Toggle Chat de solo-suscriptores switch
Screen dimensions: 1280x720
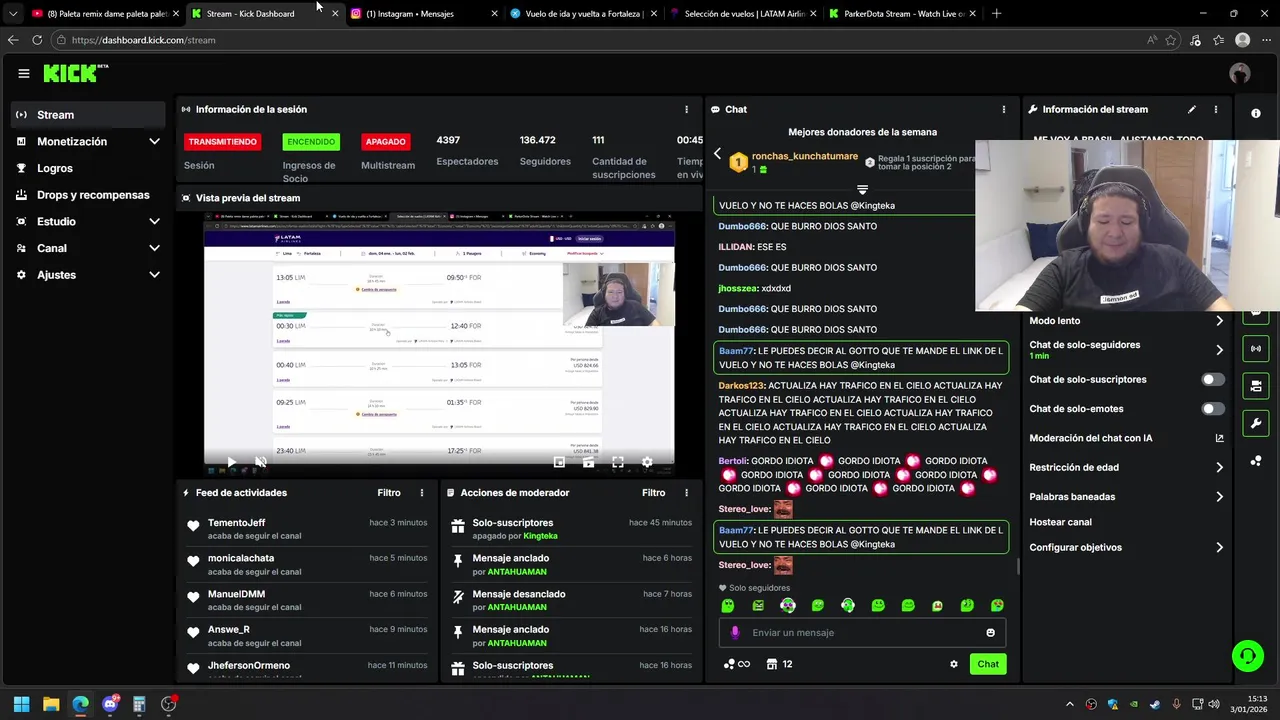tap(1213, 380)
